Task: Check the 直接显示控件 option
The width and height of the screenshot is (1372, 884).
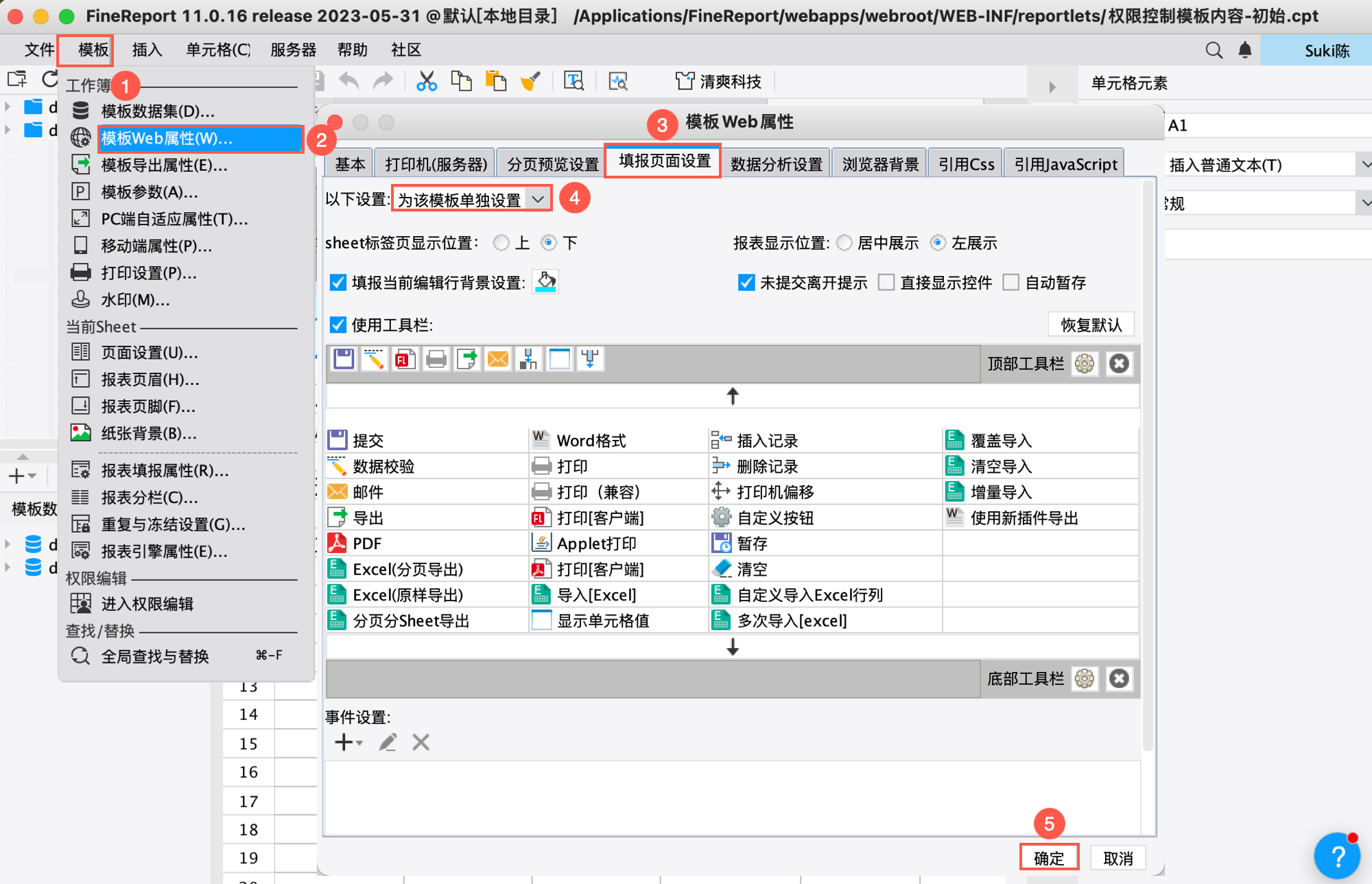Action: [886, 283]
